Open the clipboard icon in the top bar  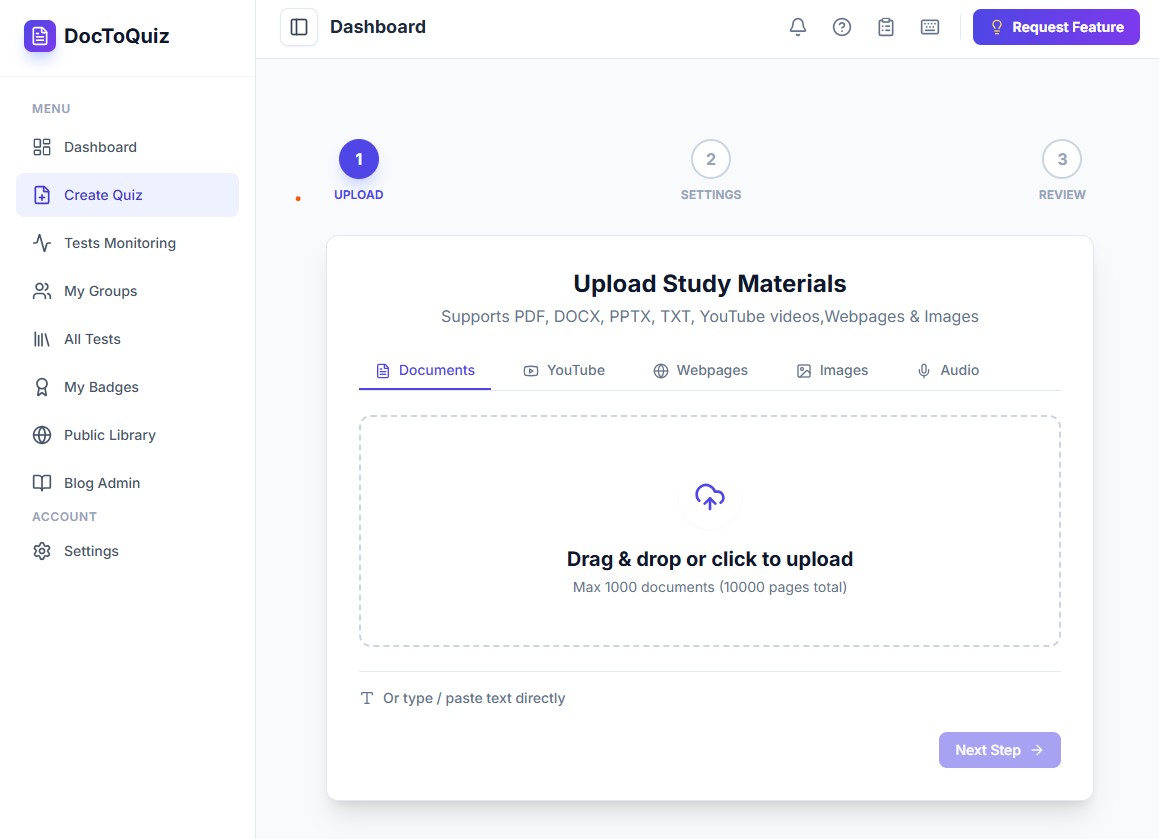click(885, 27)
